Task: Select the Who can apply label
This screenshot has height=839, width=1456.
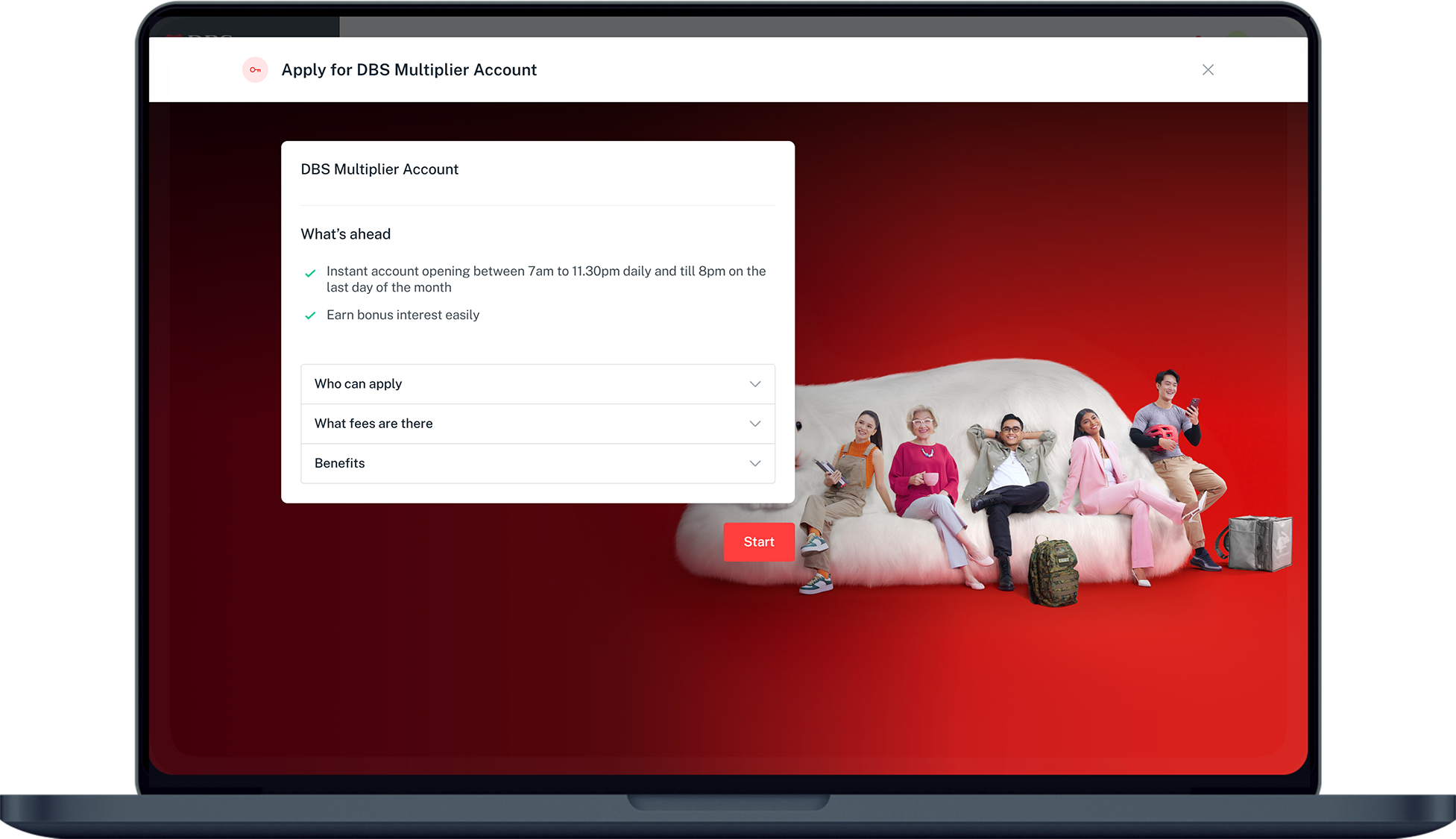Action: point(358,384)
